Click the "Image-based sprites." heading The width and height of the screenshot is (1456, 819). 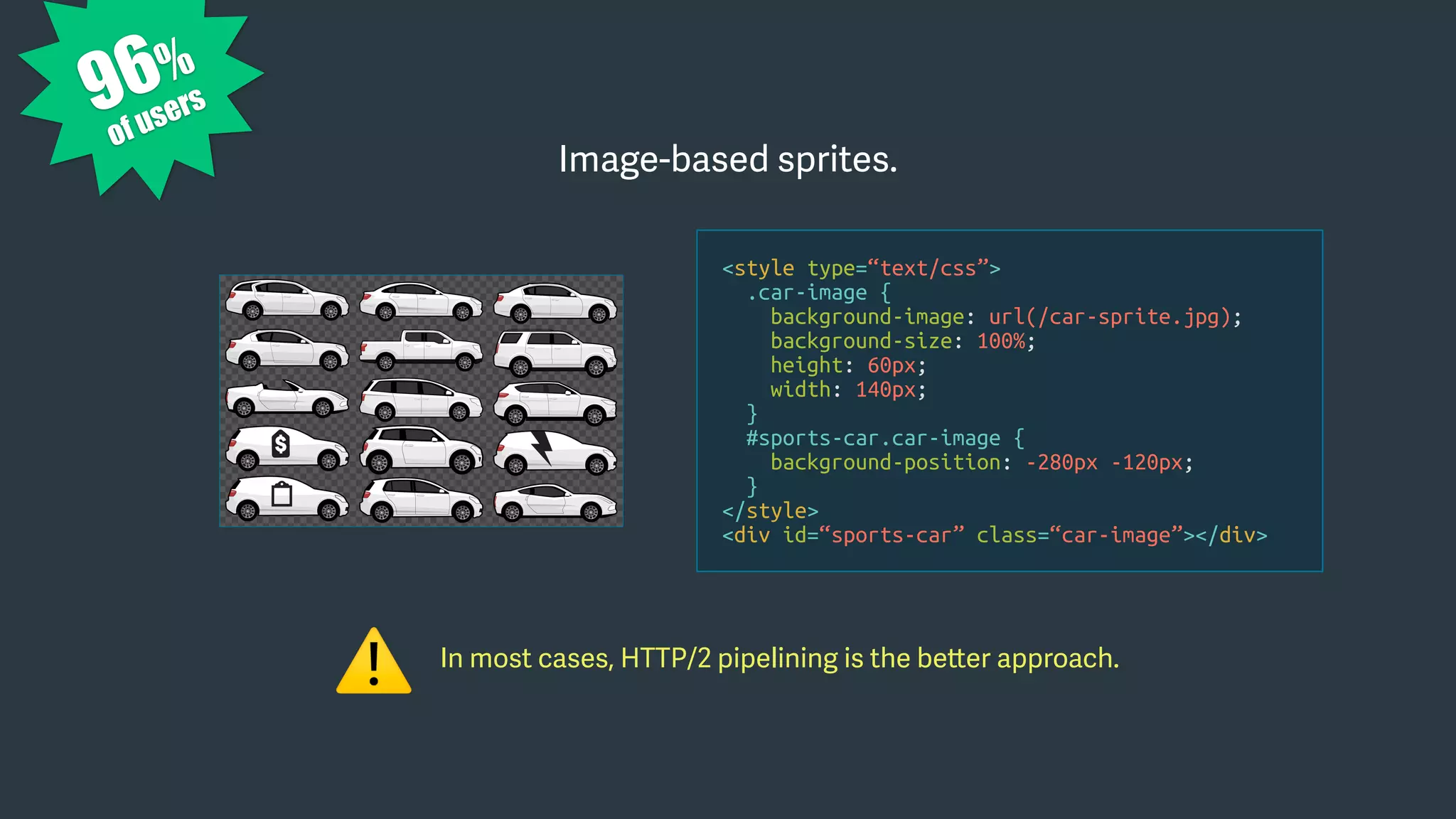[x=728, y=159]
